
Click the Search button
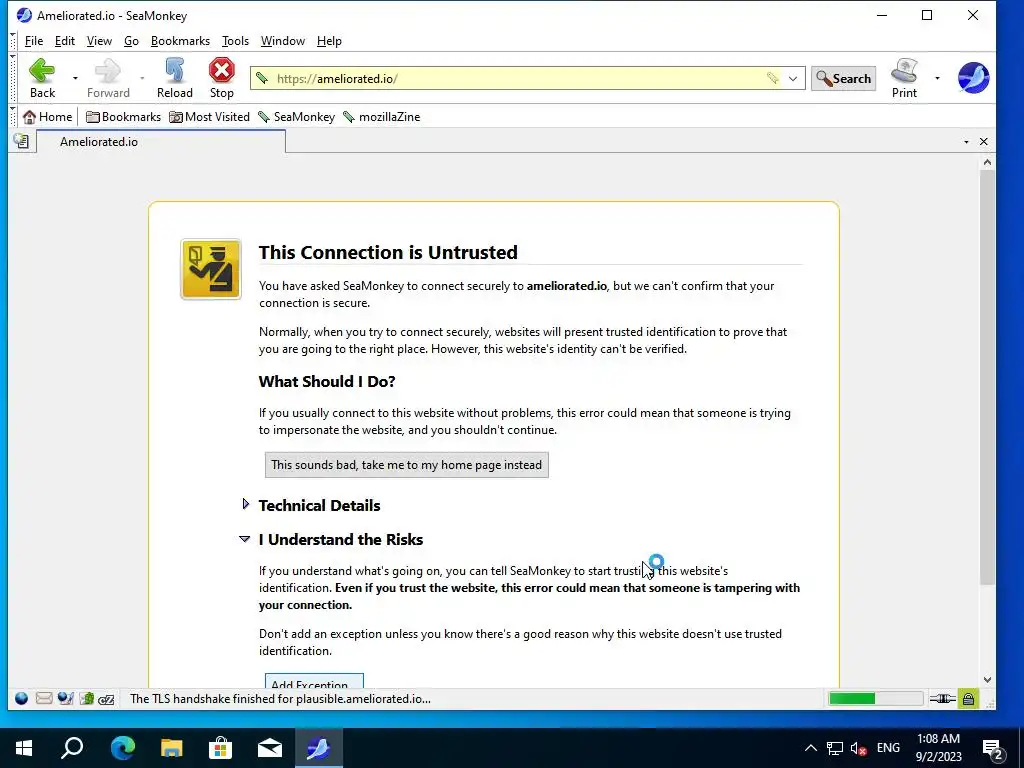[x=843, y=78]
